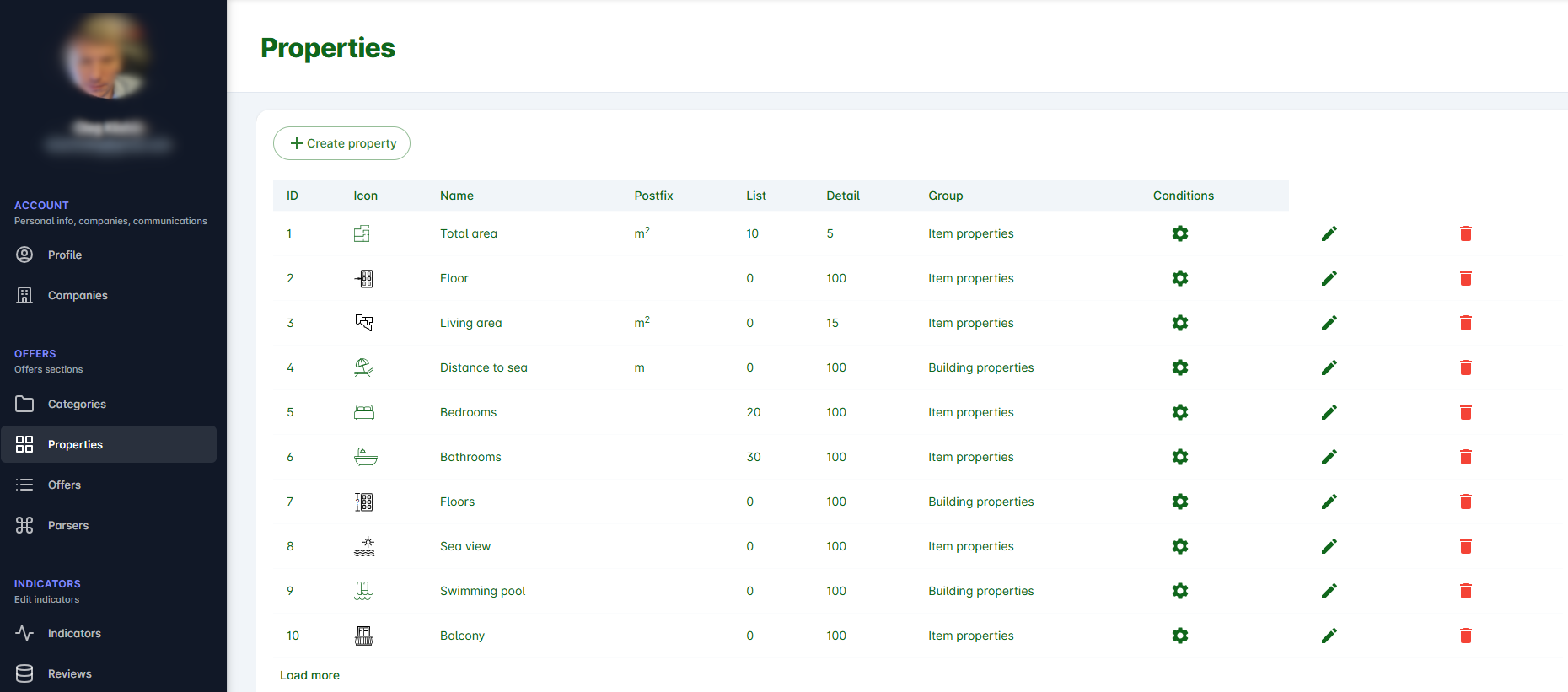Click the Bedrooms bed icon
The image size is (1568, 692).
point(364,412)
